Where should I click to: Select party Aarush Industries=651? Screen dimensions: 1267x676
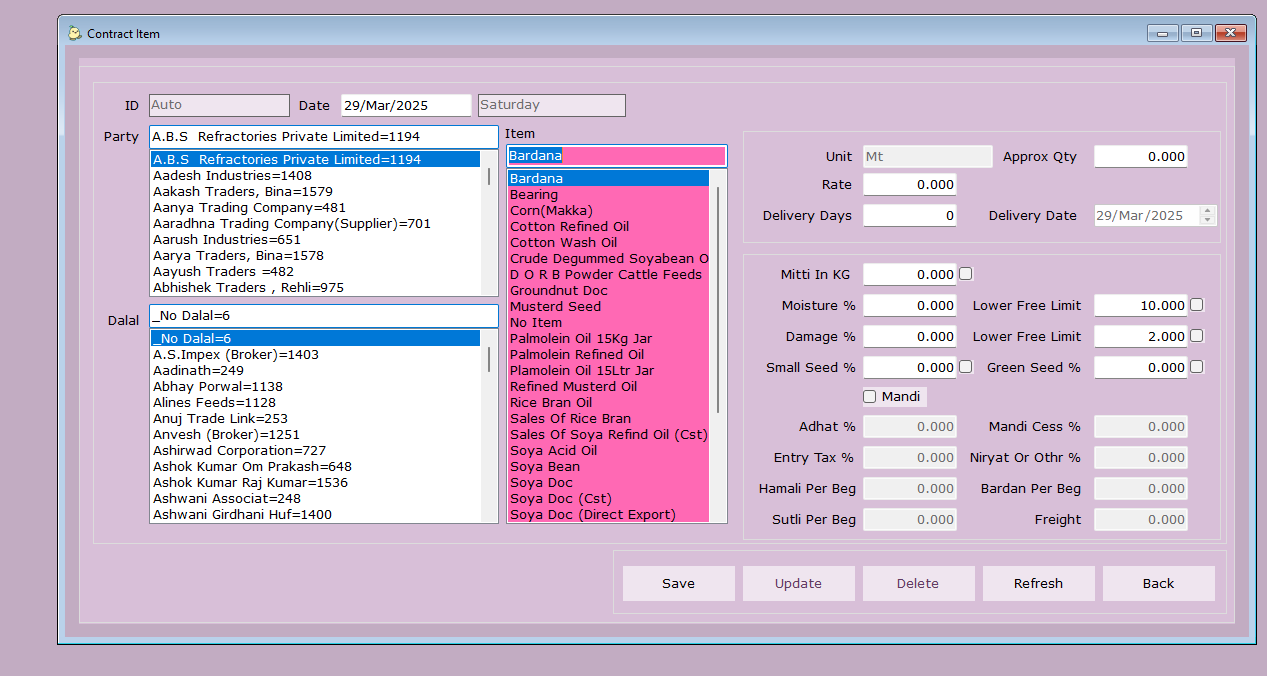pos(315,240)
